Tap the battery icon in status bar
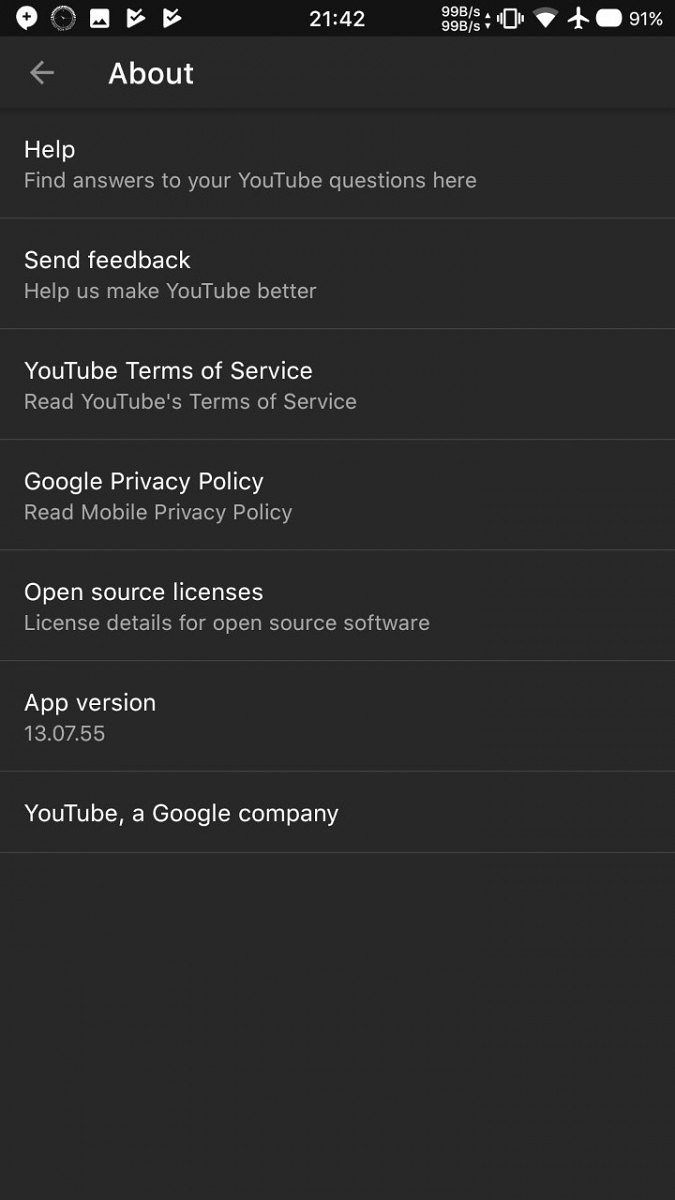Screen dimensions: 675x1200 [609, 18]
